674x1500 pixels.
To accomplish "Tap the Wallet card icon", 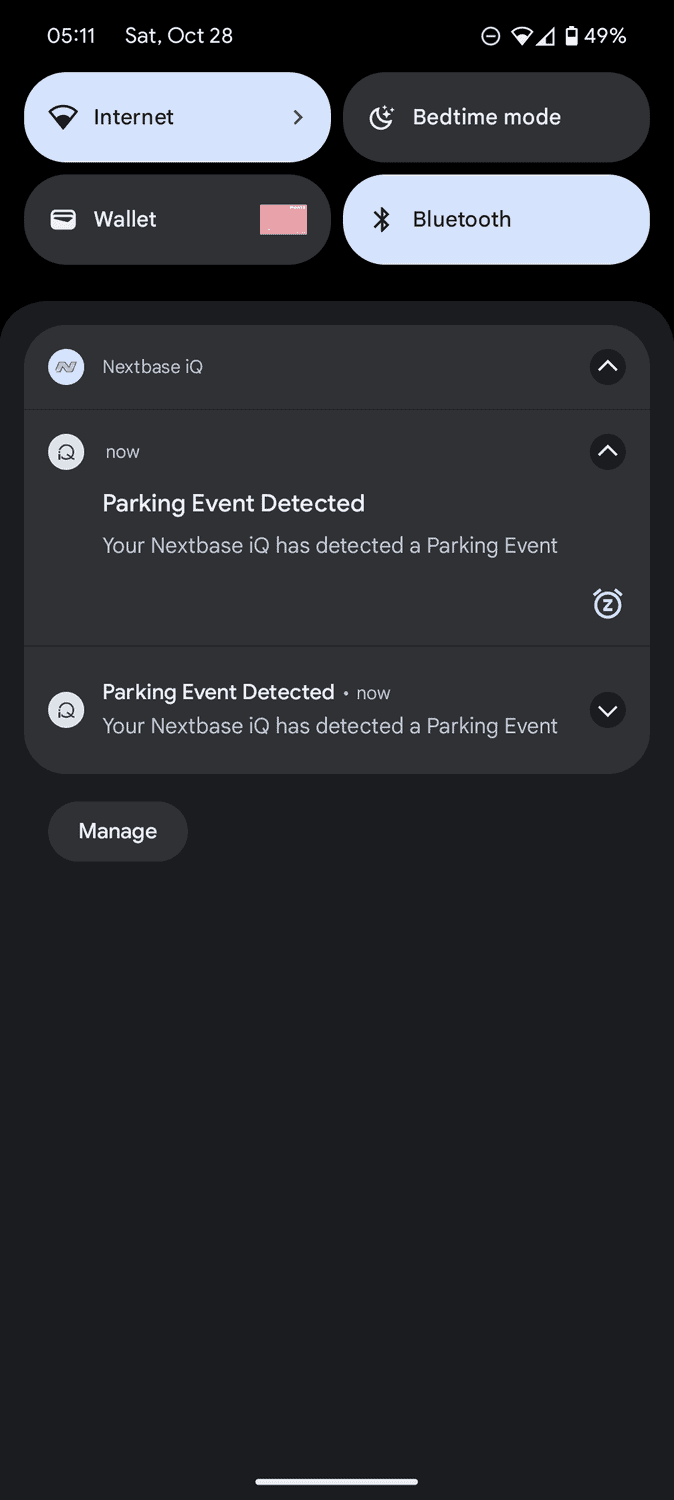I will click(63, 220).
